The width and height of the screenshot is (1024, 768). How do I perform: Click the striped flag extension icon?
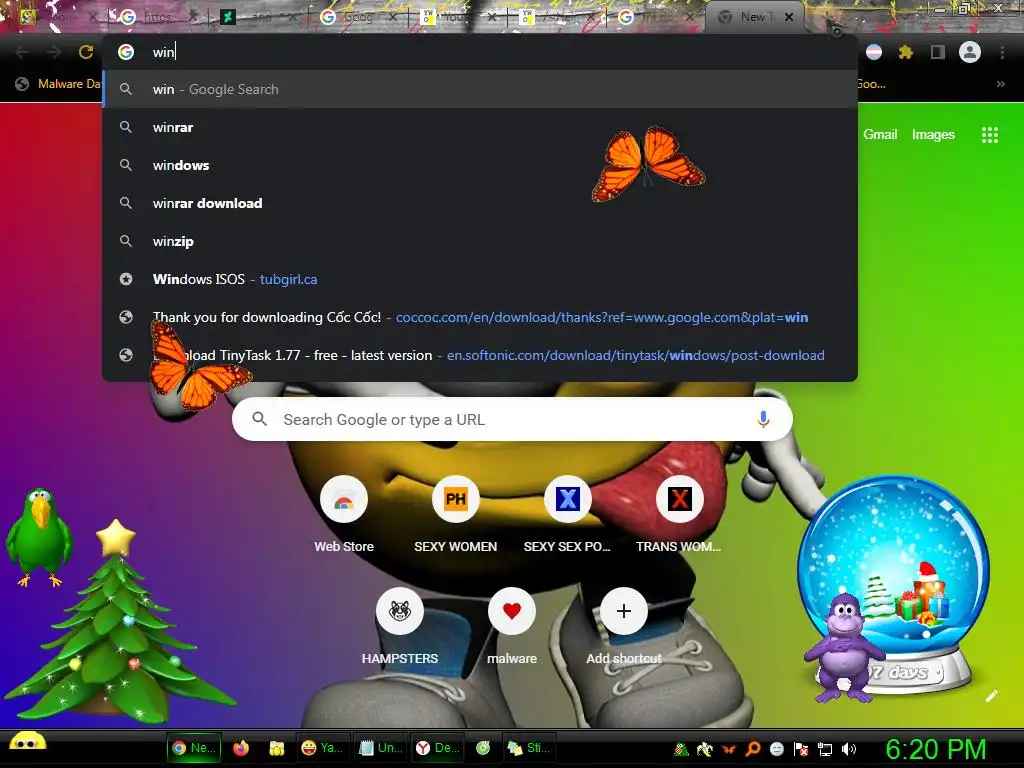coord(874,52)
